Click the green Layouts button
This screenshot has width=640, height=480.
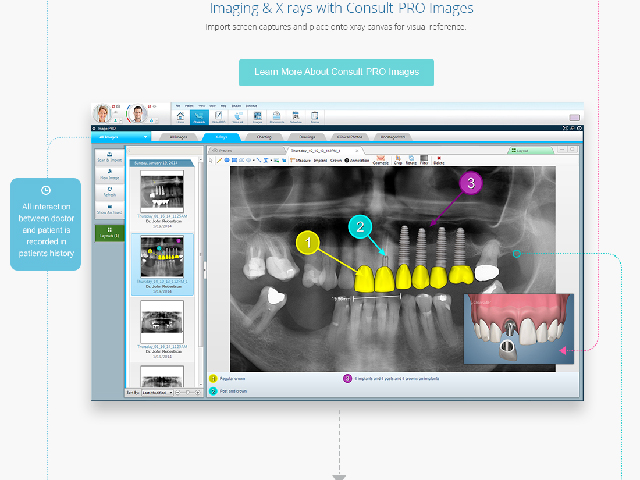tap(109, 234)
